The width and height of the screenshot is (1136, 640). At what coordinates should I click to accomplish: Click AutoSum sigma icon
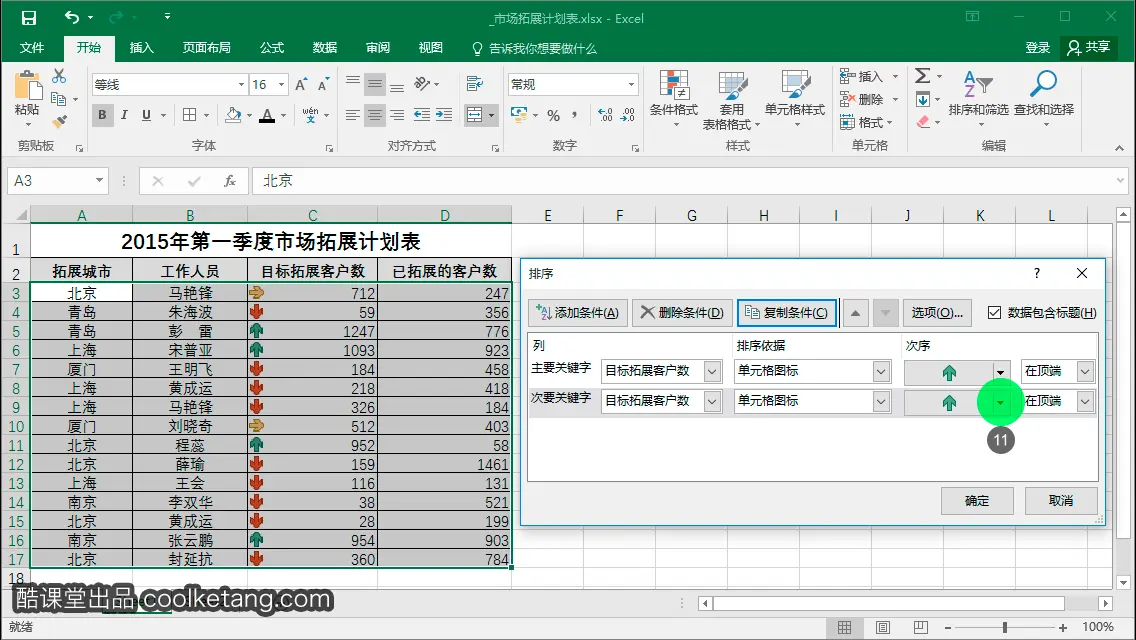(x=922, y=76)
